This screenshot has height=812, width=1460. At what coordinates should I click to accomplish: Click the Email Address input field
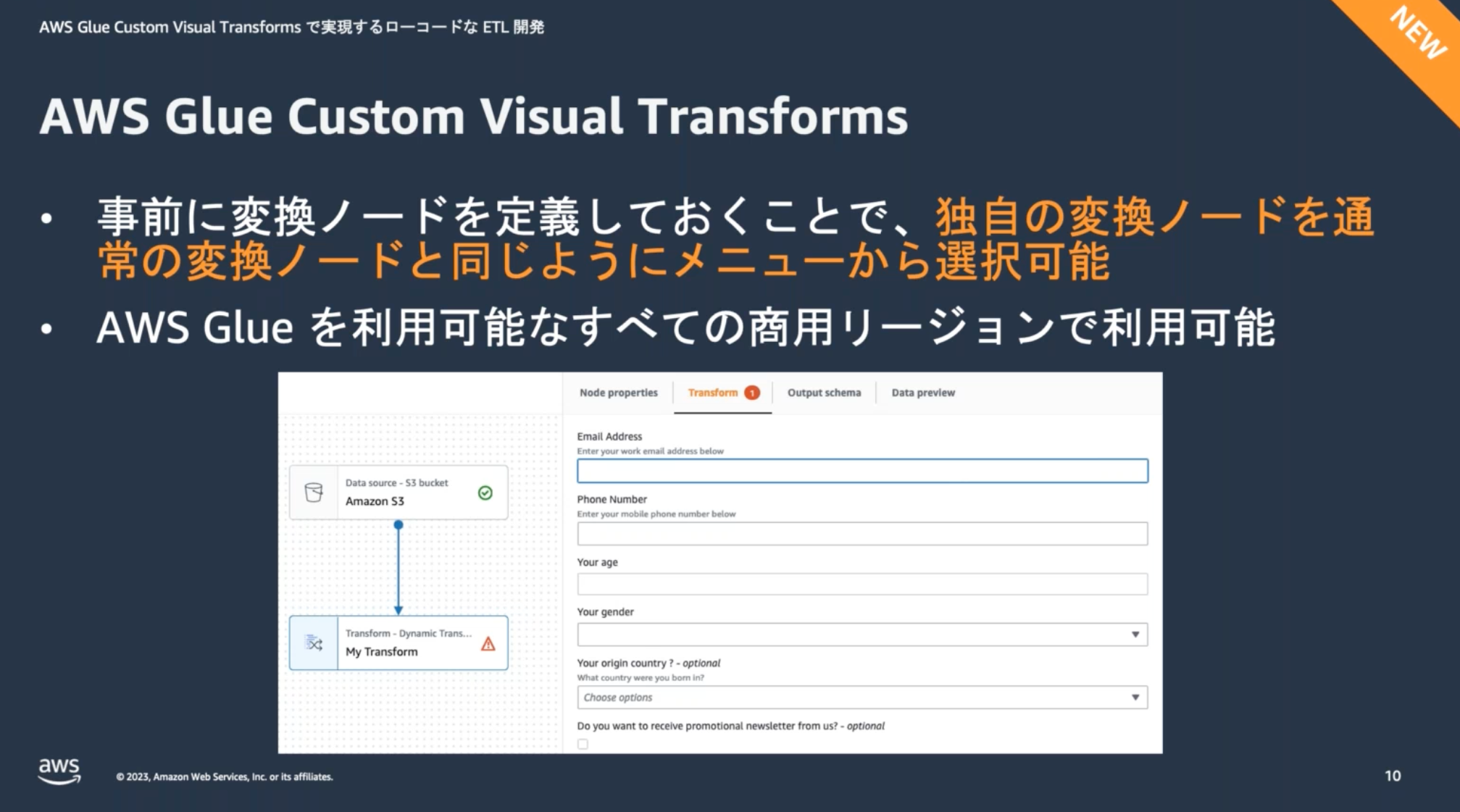862,471
